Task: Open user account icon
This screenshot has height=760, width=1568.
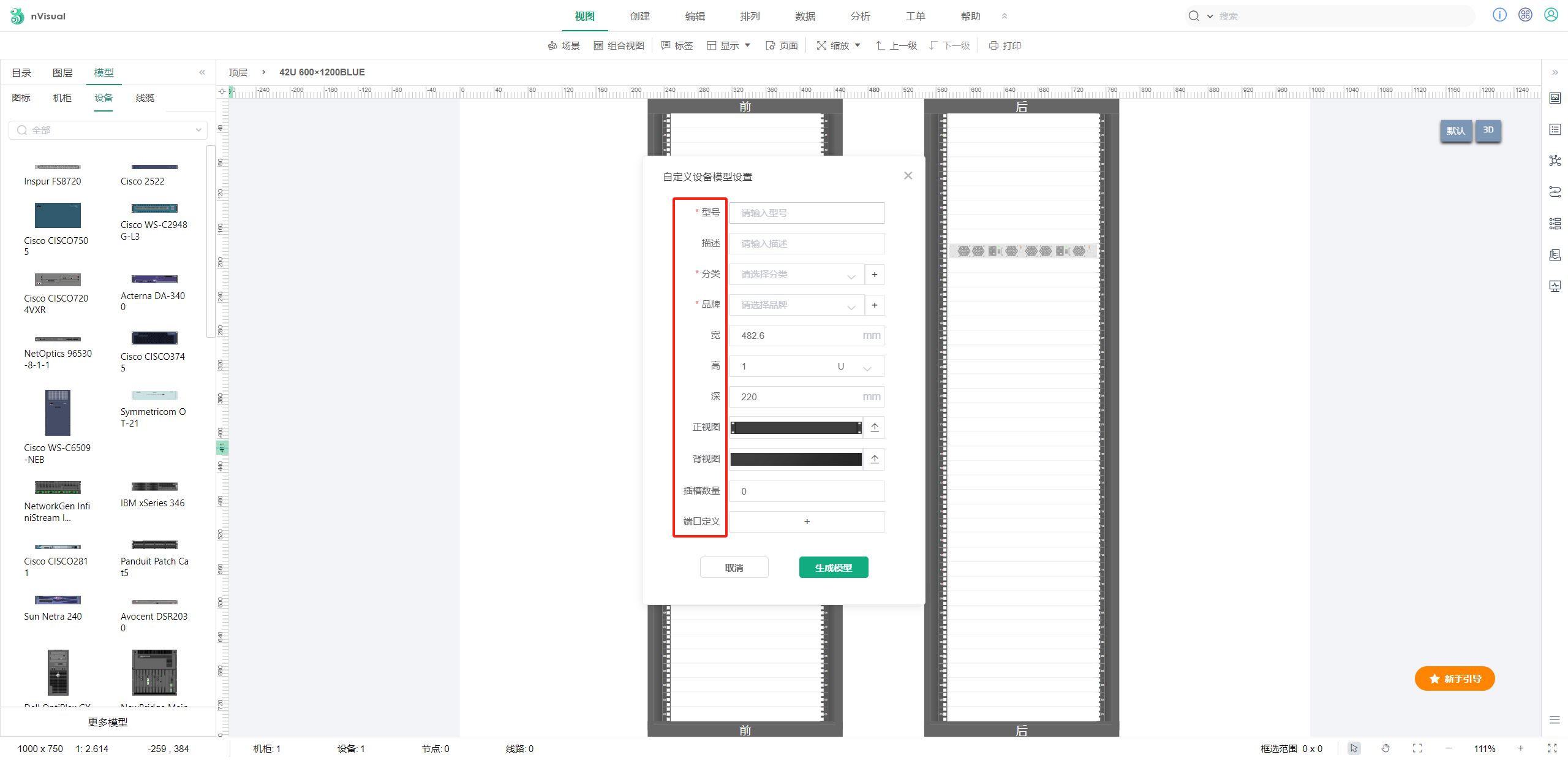Action: click(x=1551, y=15)
